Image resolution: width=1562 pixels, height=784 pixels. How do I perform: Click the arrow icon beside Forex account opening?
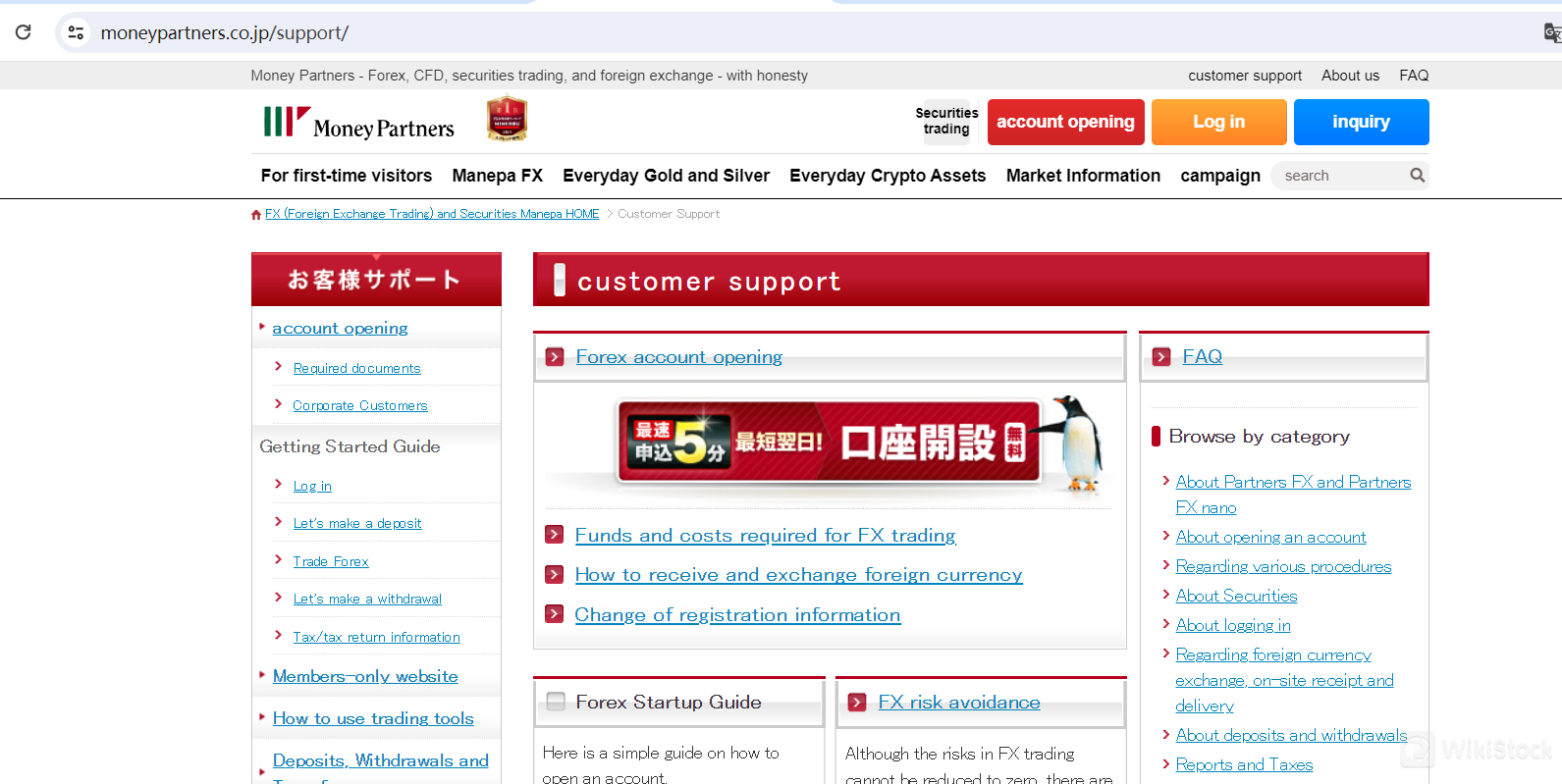point(555,357)
